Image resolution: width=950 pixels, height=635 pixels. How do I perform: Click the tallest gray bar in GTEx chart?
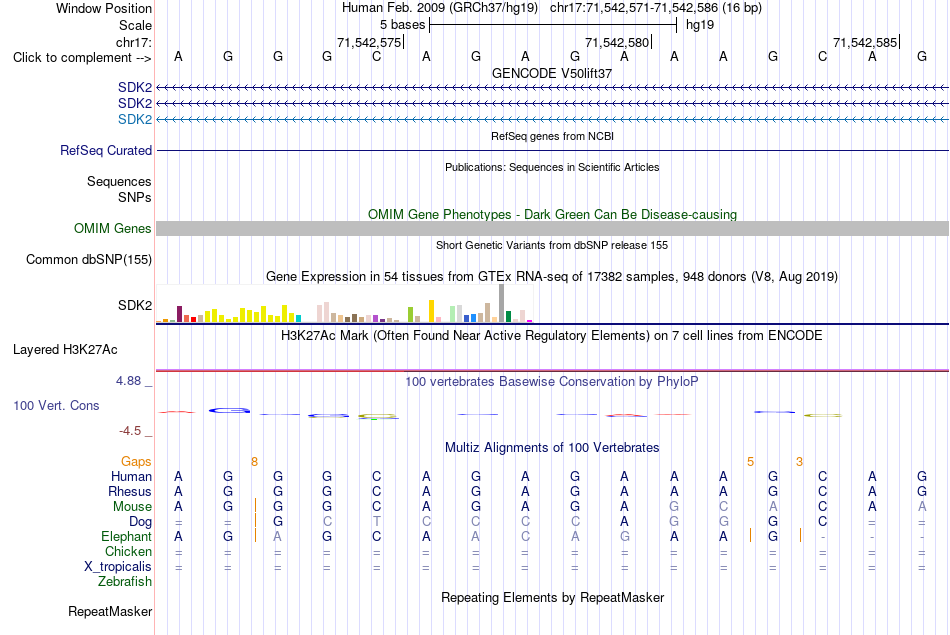click(501, 303)
